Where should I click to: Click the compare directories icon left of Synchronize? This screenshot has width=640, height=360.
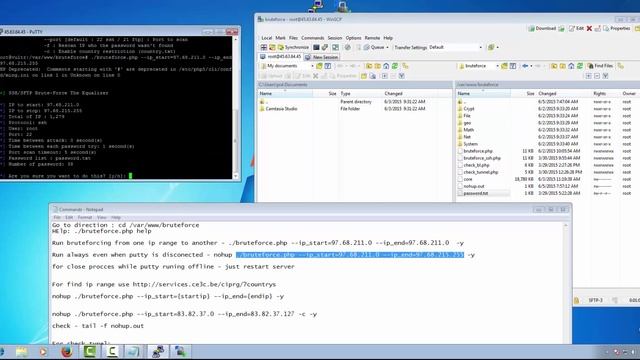(272, 47)
